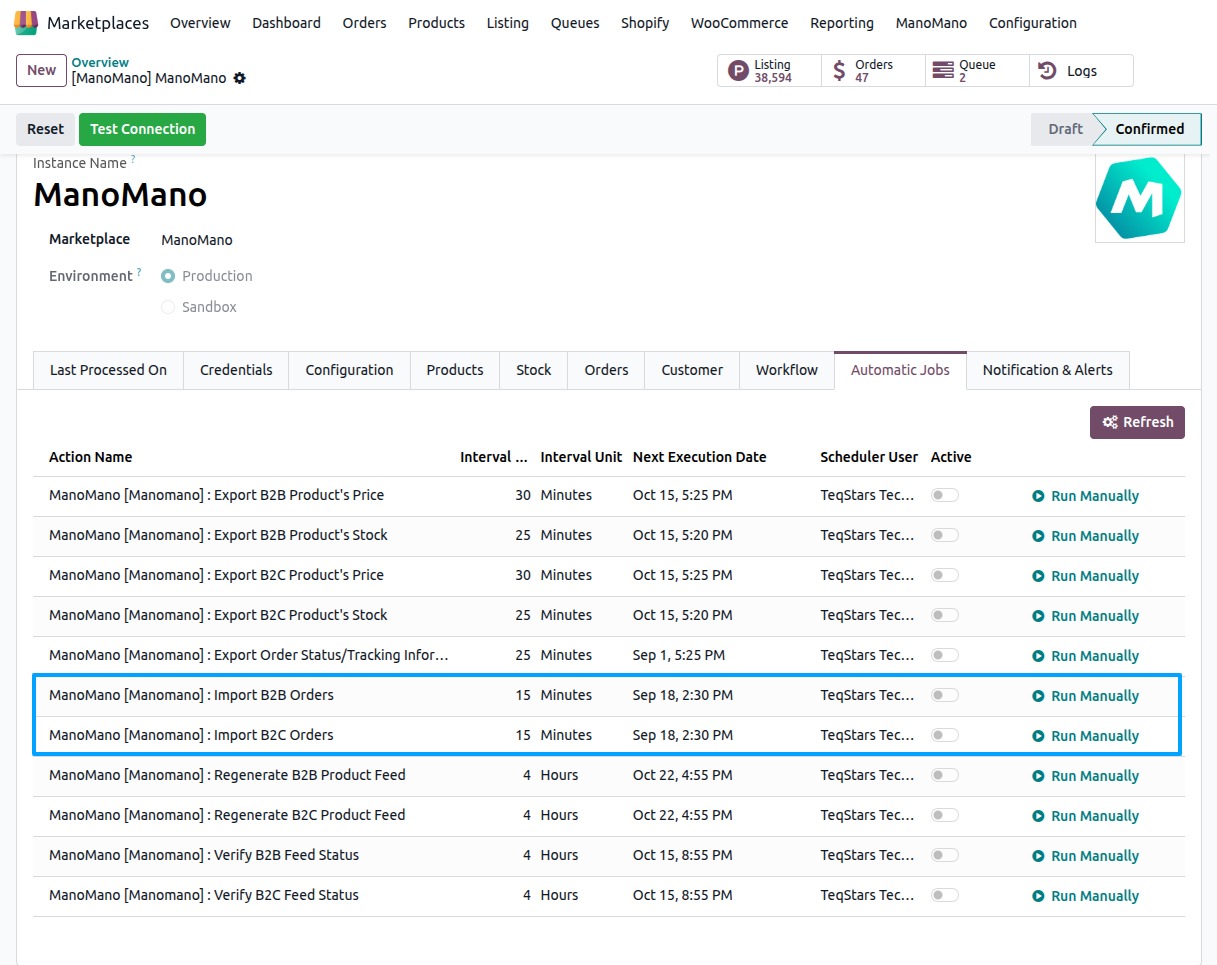Run Export B2B Product's Price manually
The image size is (1217, 965).
pos(1085,496)
